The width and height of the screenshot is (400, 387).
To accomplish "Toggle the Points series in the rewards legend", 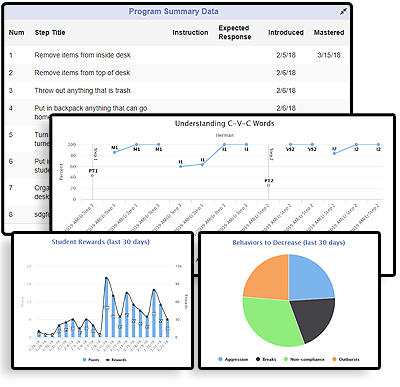I will coord(91,360).
